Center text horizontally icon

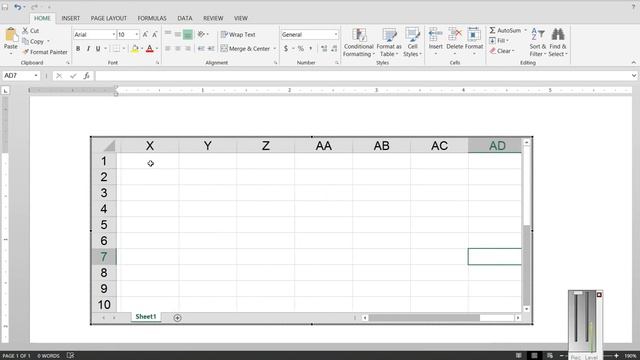tap(178, 49)
